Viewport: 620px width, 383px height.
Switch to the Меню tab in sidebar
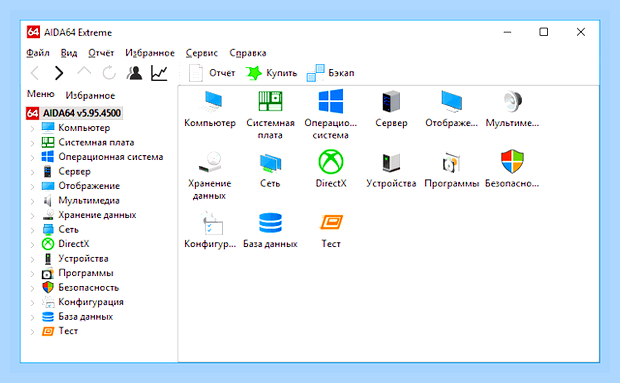click(x=40, y=94)
